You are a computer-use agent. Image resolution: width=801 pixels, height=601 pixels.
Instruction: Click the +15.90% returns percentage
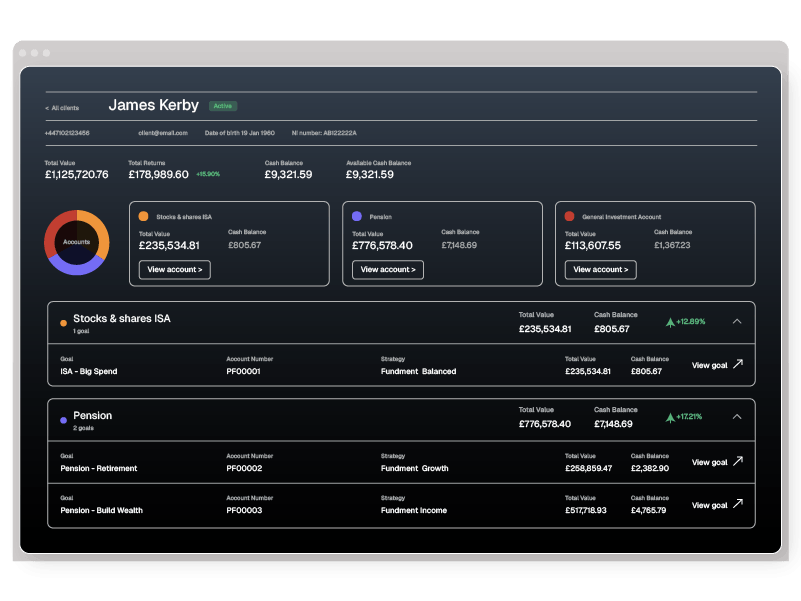click(x=208, y=174)
